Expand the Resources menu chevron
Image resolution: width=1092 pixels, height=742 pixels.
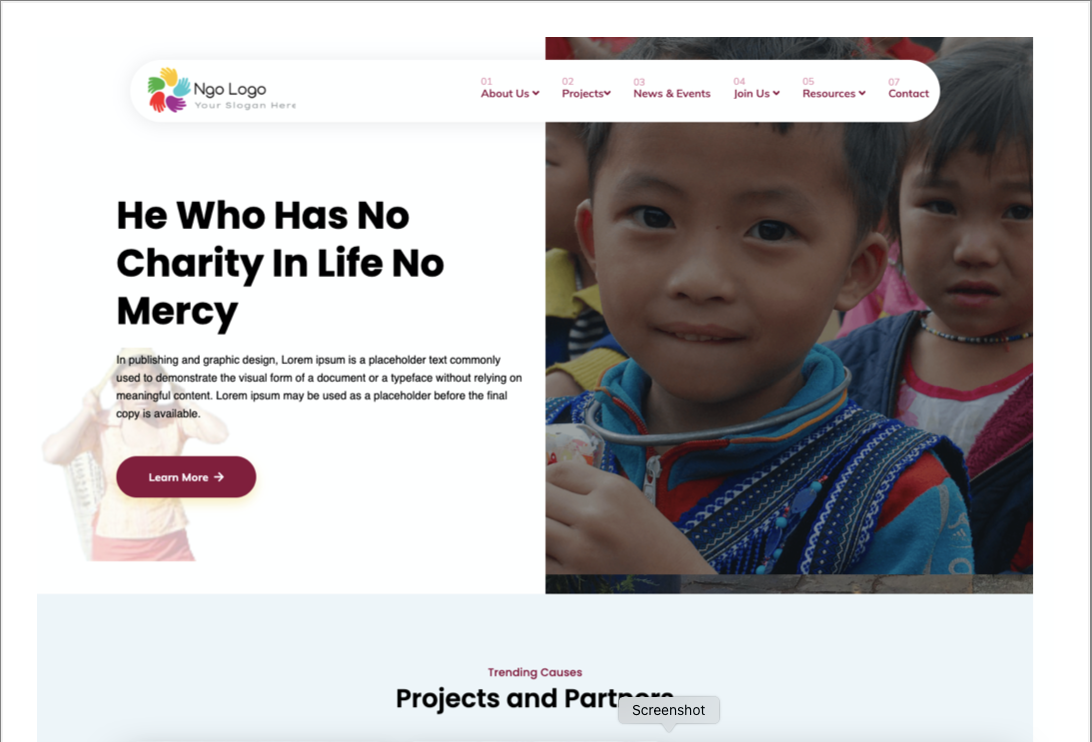861,93
